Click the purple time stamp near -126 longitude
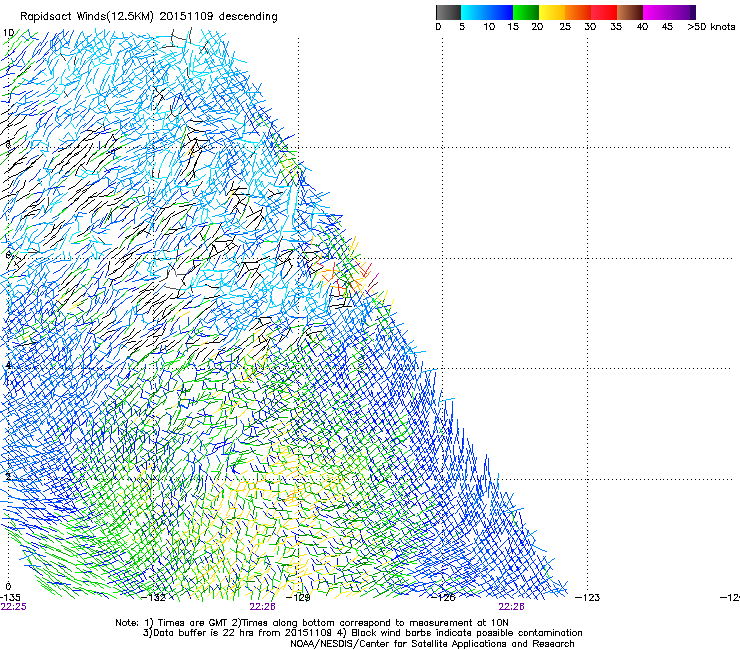 pyautogui.click(x=512, y=607)
